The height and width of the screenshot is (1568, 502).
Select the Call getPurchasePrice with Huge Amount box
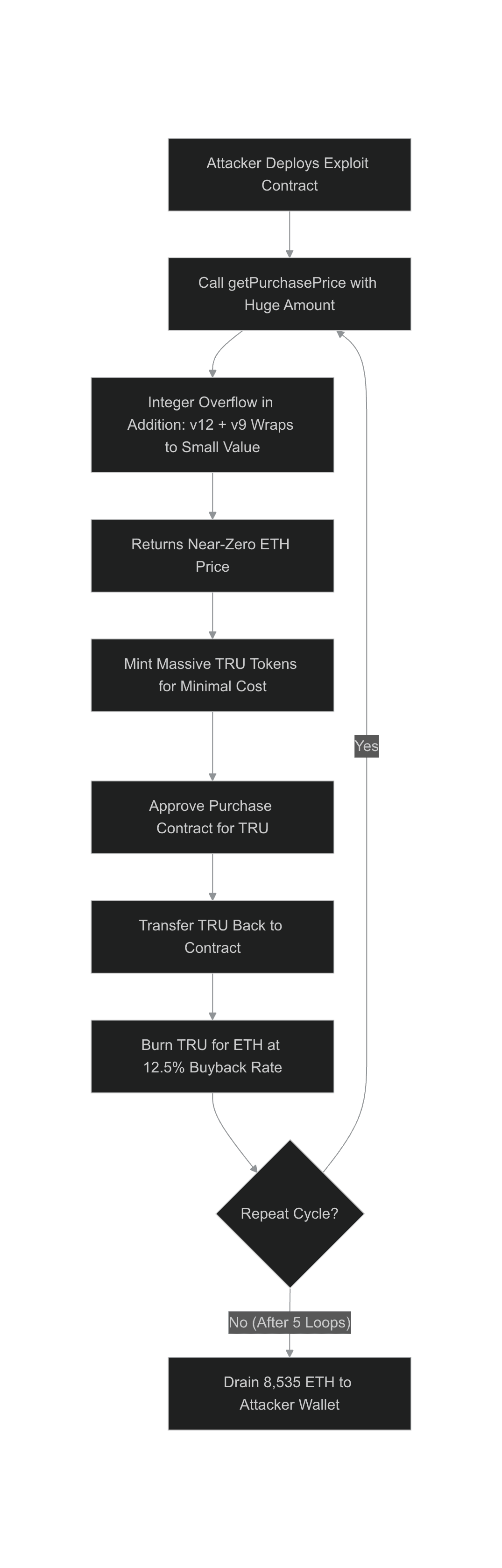click(289, 294)
